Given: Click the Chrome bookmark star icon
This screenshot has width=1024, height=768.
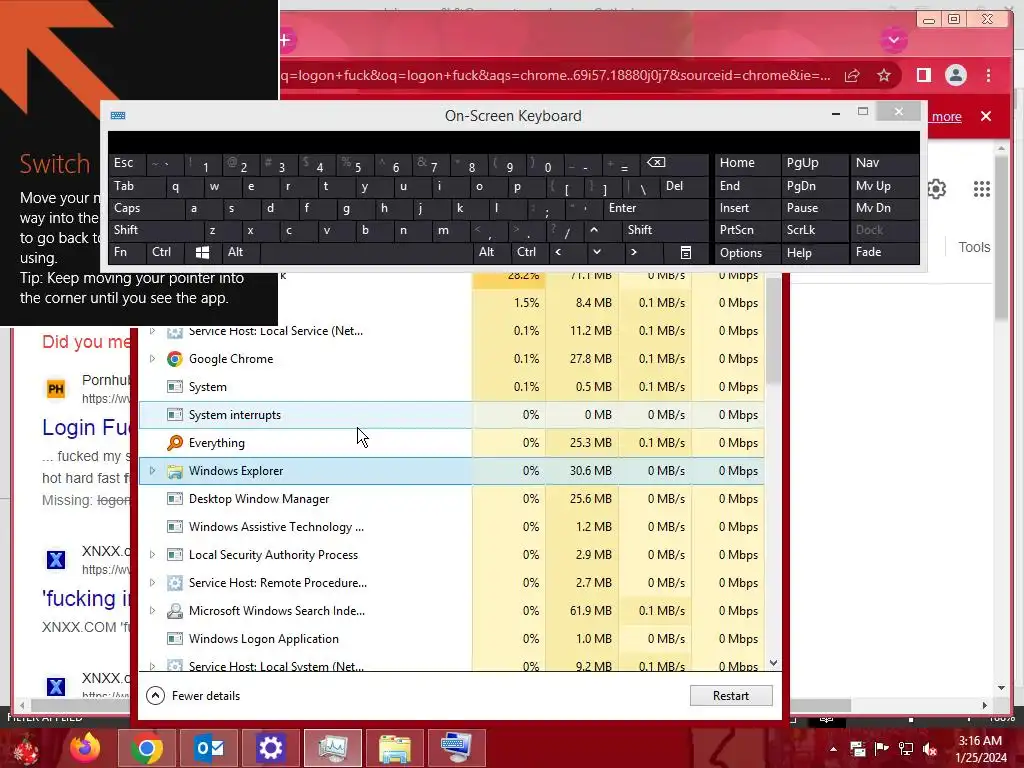Looking at the screenshot, I should 884,76.
